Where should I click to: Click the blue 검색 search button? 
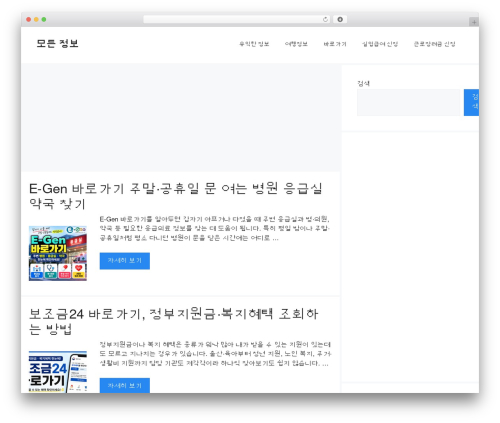coord(471,102)
